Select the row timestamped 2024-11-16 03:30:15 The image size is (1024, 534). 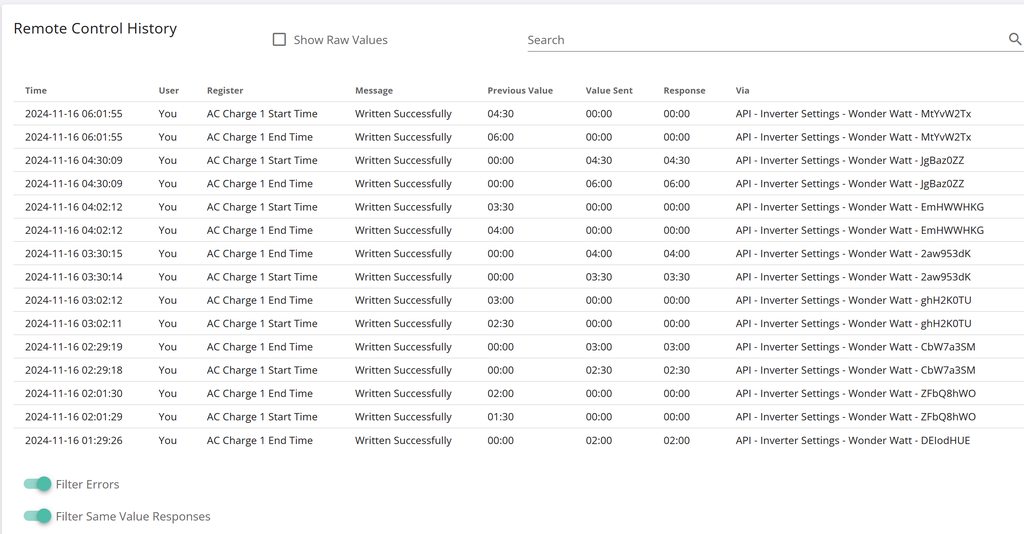pyautogui.click(x=74, y=254)
